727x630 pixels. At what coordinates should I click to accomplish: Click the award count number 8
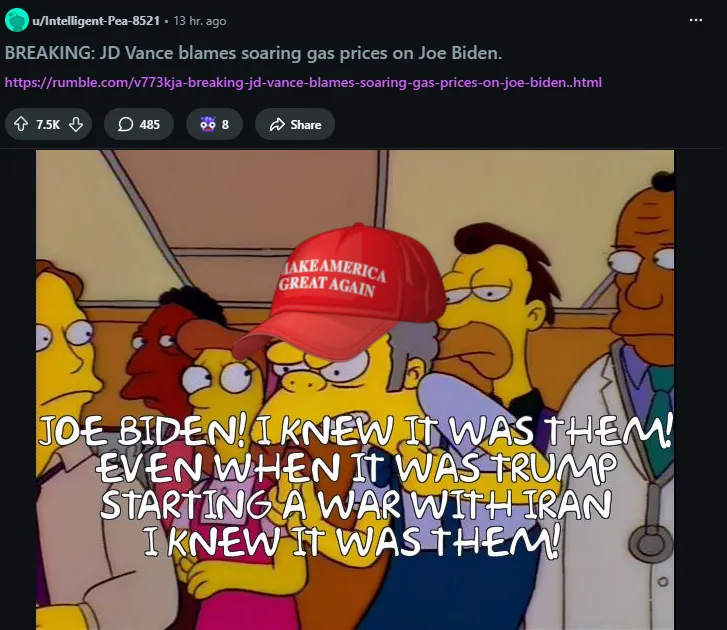[225, 125]
